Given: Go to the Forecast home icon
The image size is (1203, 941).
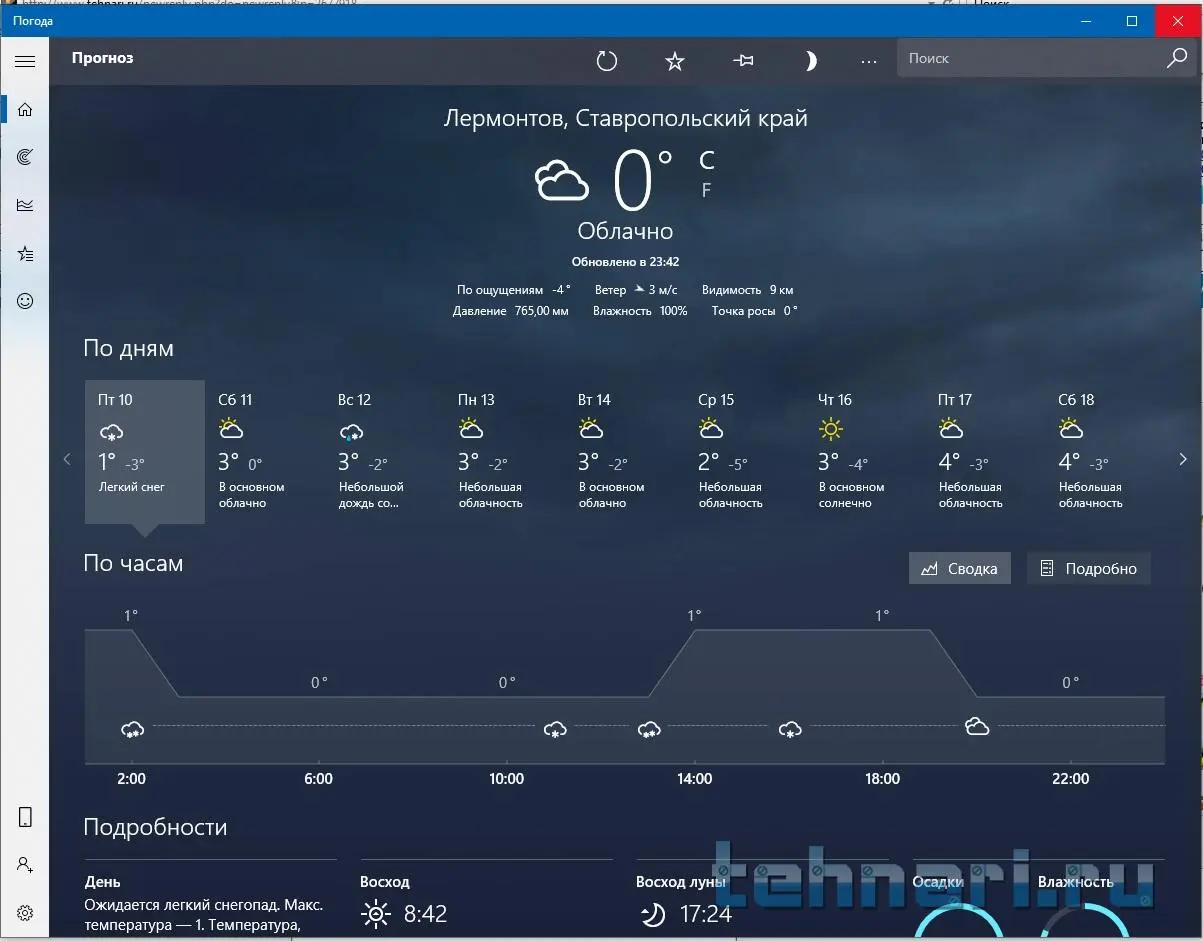Looking at the screenshot, I should 25,109.
